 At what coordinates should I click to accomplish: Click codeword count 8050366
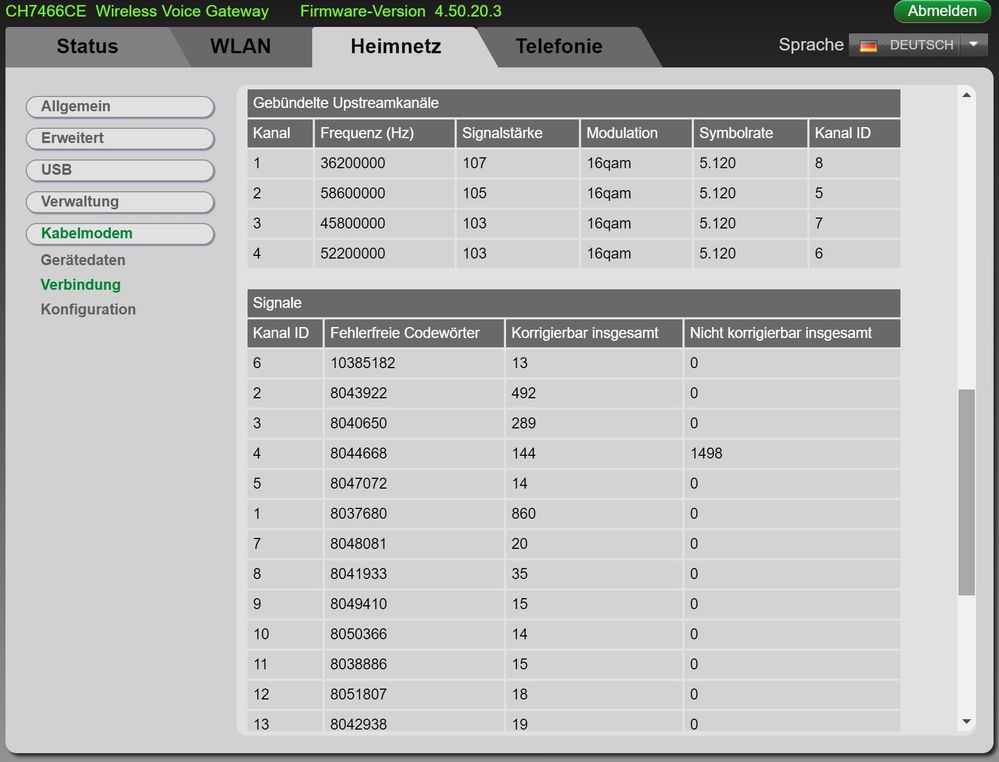pos(358,635)
